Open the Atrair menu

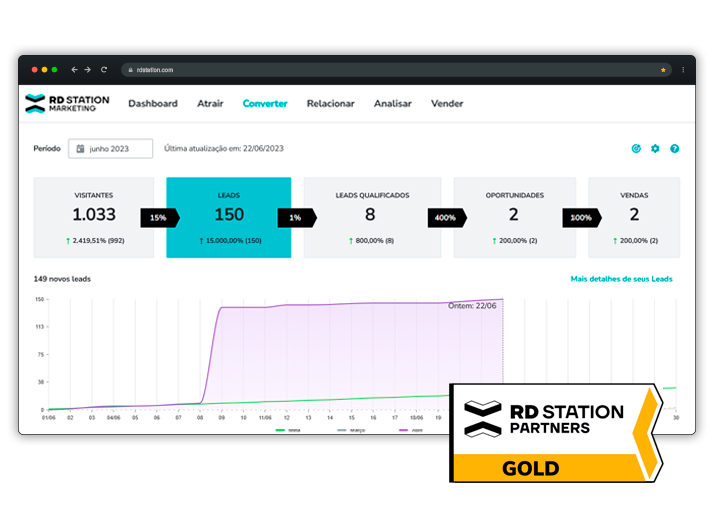click(x=210, y=103)
